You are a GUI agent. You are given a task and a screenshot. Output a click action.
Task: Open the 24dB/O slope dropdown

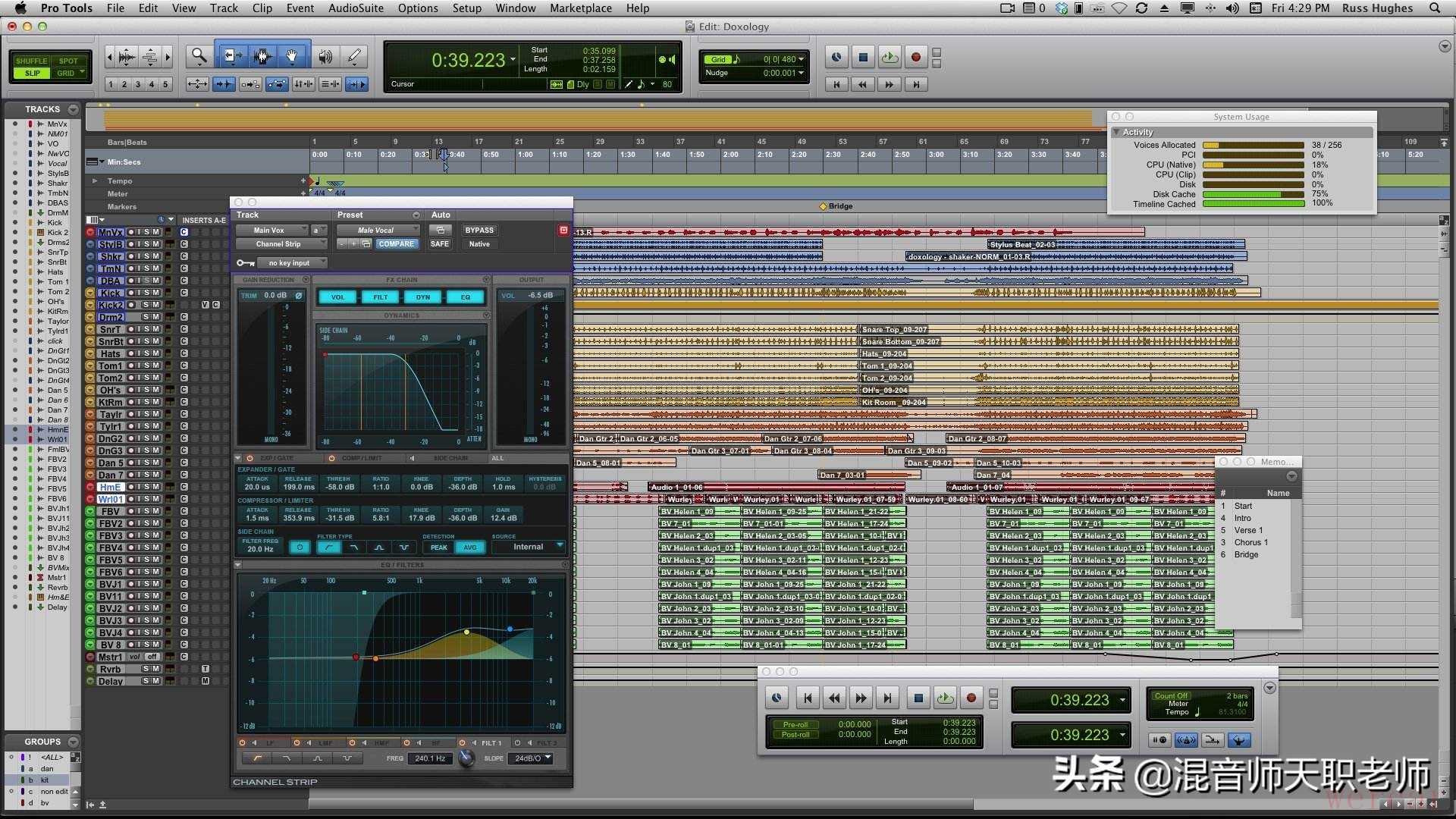[x=532, y=758]
